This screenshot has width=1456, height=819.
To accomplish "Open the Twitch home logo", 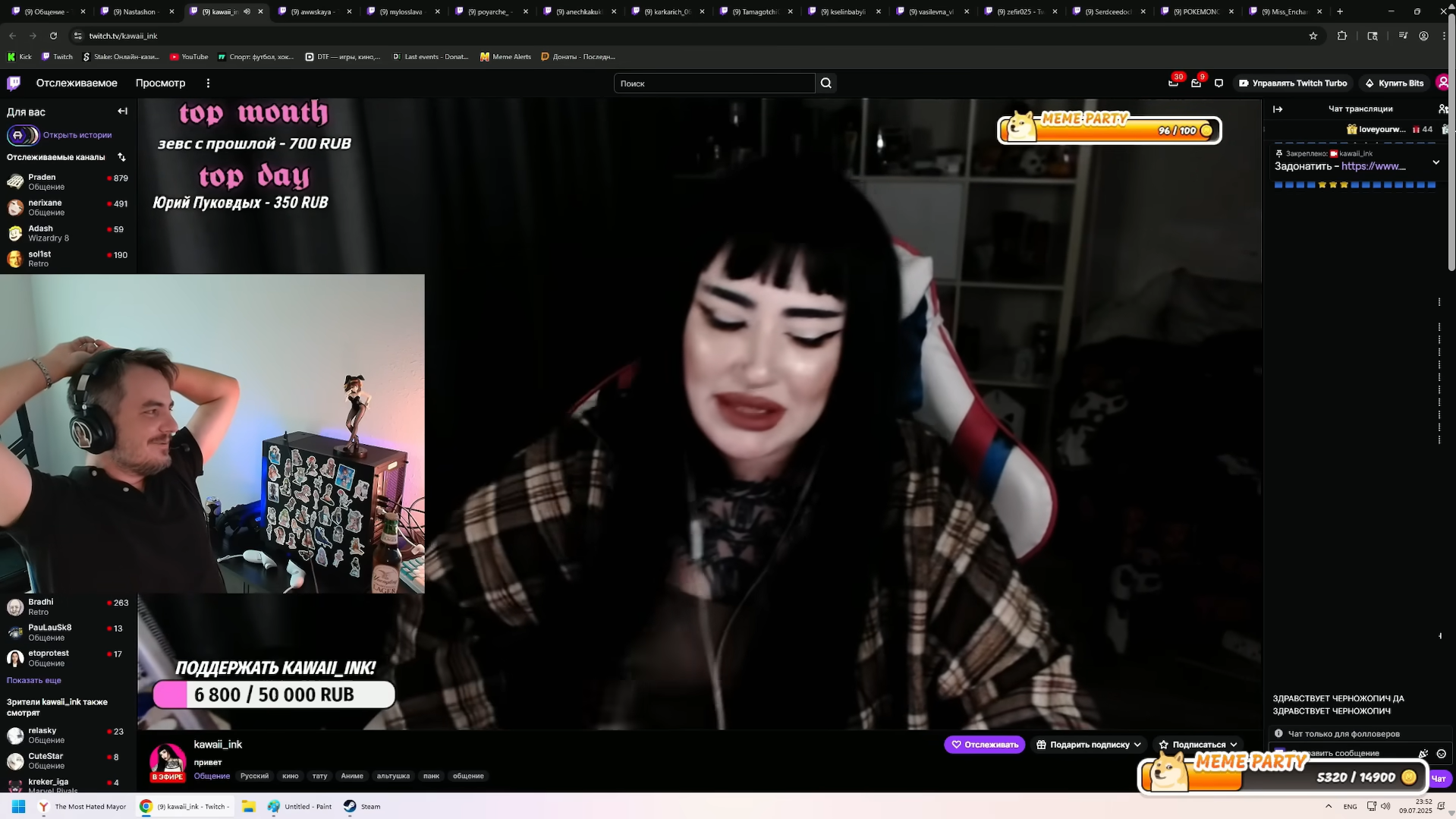I will click(x=14, y=83).
